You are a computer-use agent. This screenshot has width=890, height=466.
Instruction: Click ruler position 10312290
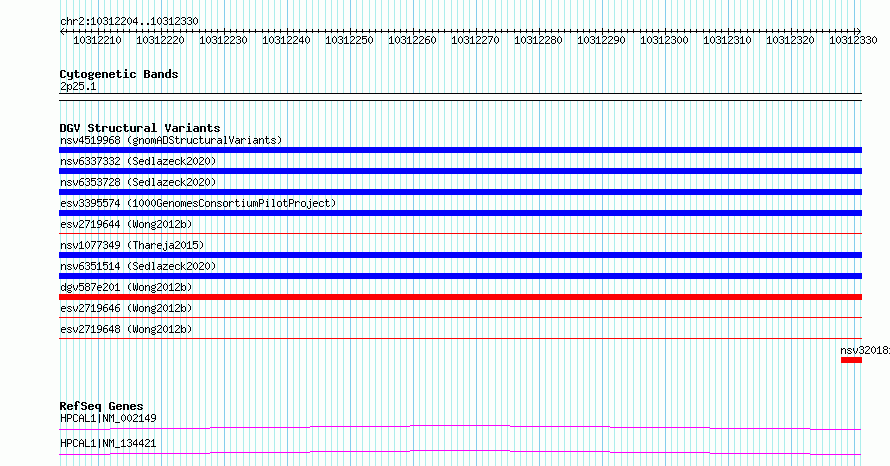click(x=601, y=40)
